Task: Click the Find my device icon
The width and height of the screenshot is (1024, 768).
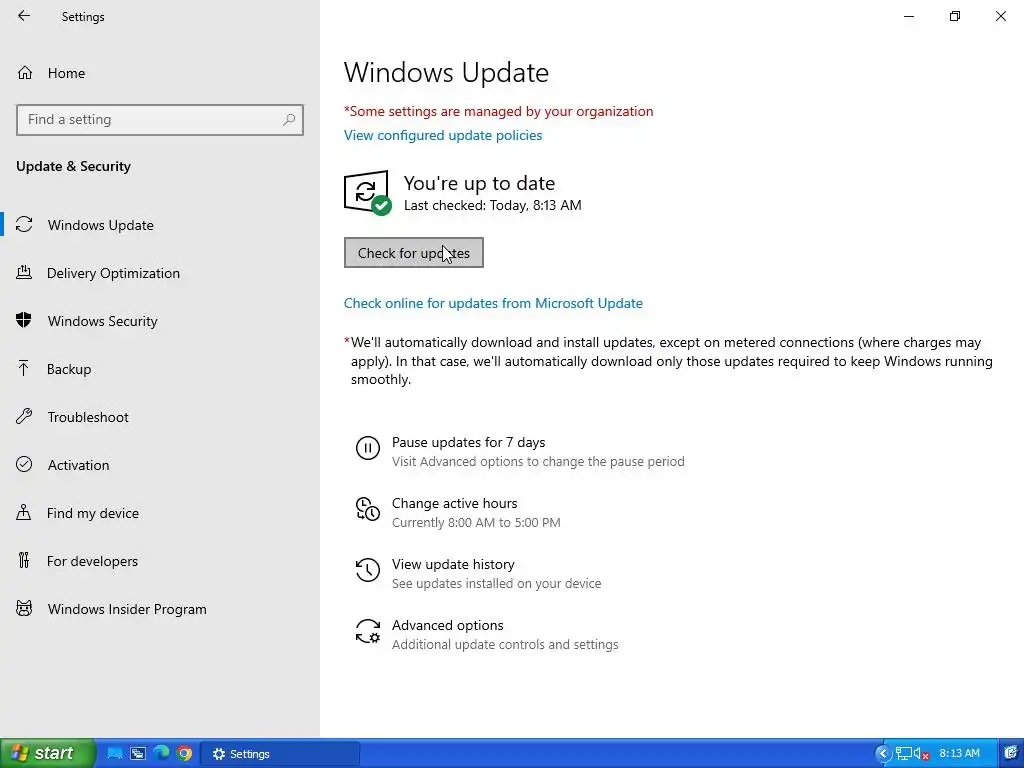Action: pos(24,512)
